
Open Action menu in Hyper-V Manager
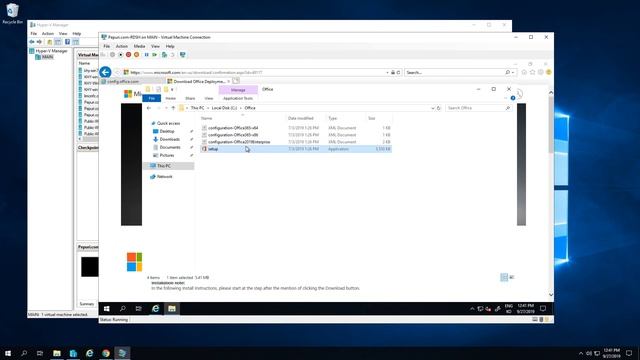48,33
